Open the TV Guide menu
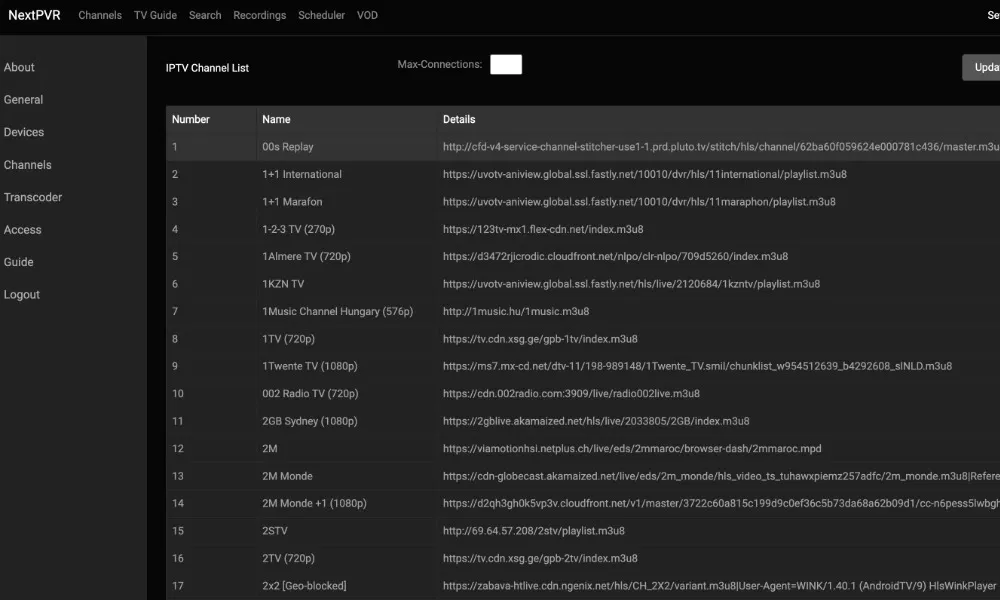Screen dimensions: 1000x600 coord(155,15)
